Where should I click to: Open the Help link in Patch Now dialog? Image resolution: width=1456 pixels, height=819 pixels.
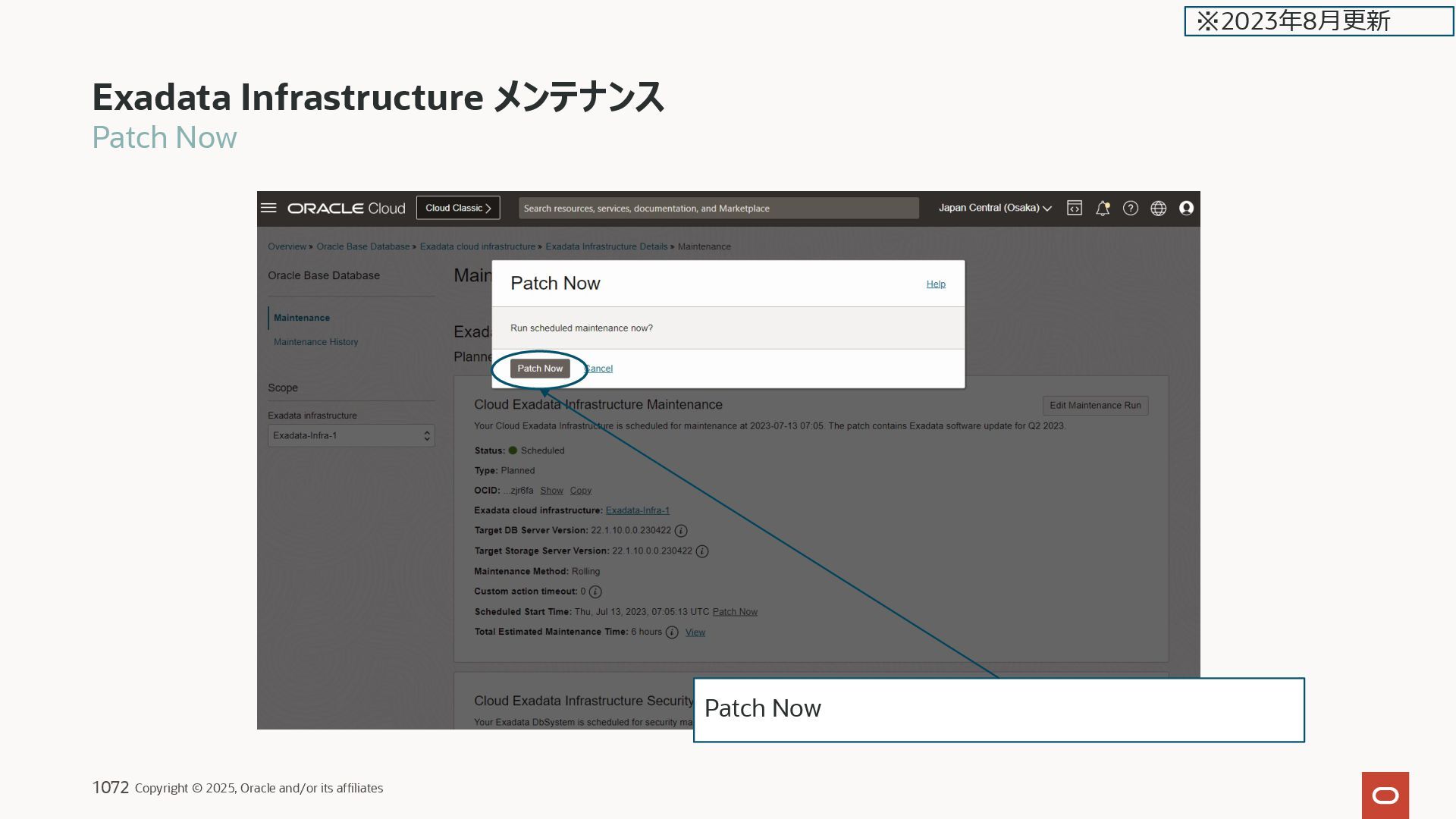pos(936,284)
